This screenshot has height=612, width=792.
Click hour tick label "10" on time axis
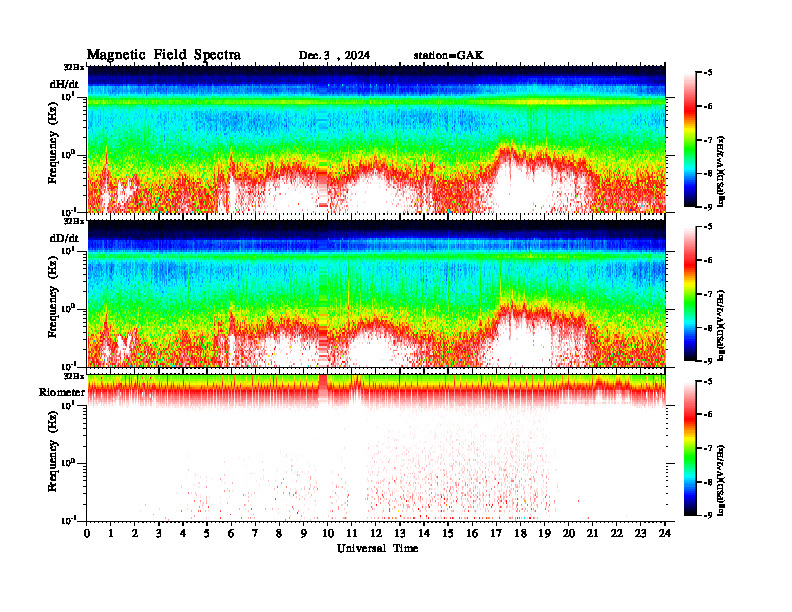click(x=328, y=534)
